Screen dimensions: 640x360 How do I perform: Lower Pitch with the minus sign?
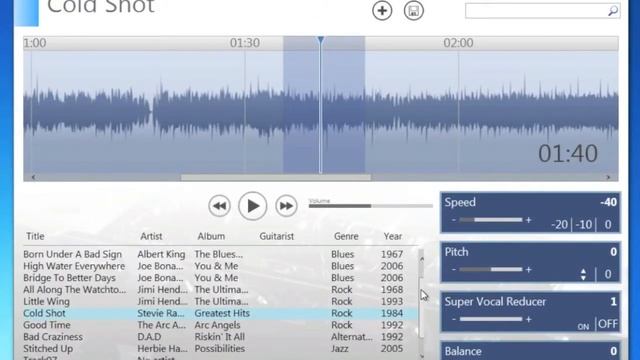453,269
